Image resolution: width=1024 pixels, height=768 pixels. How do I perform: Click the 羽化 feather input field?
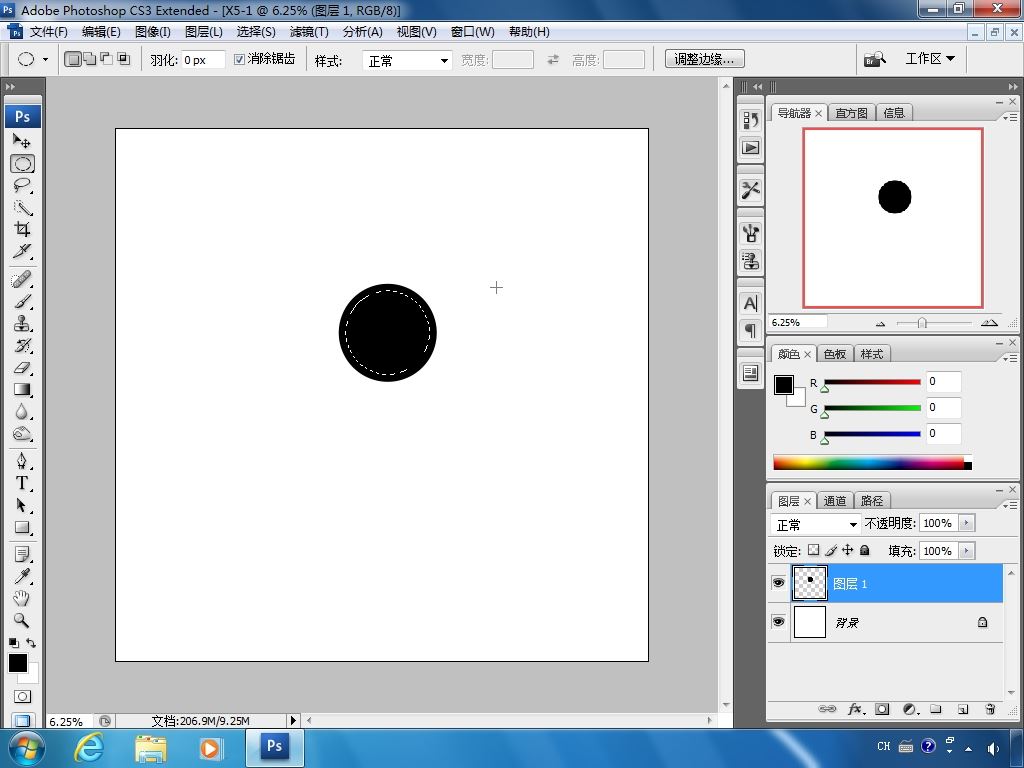click(x=203, y=60)
